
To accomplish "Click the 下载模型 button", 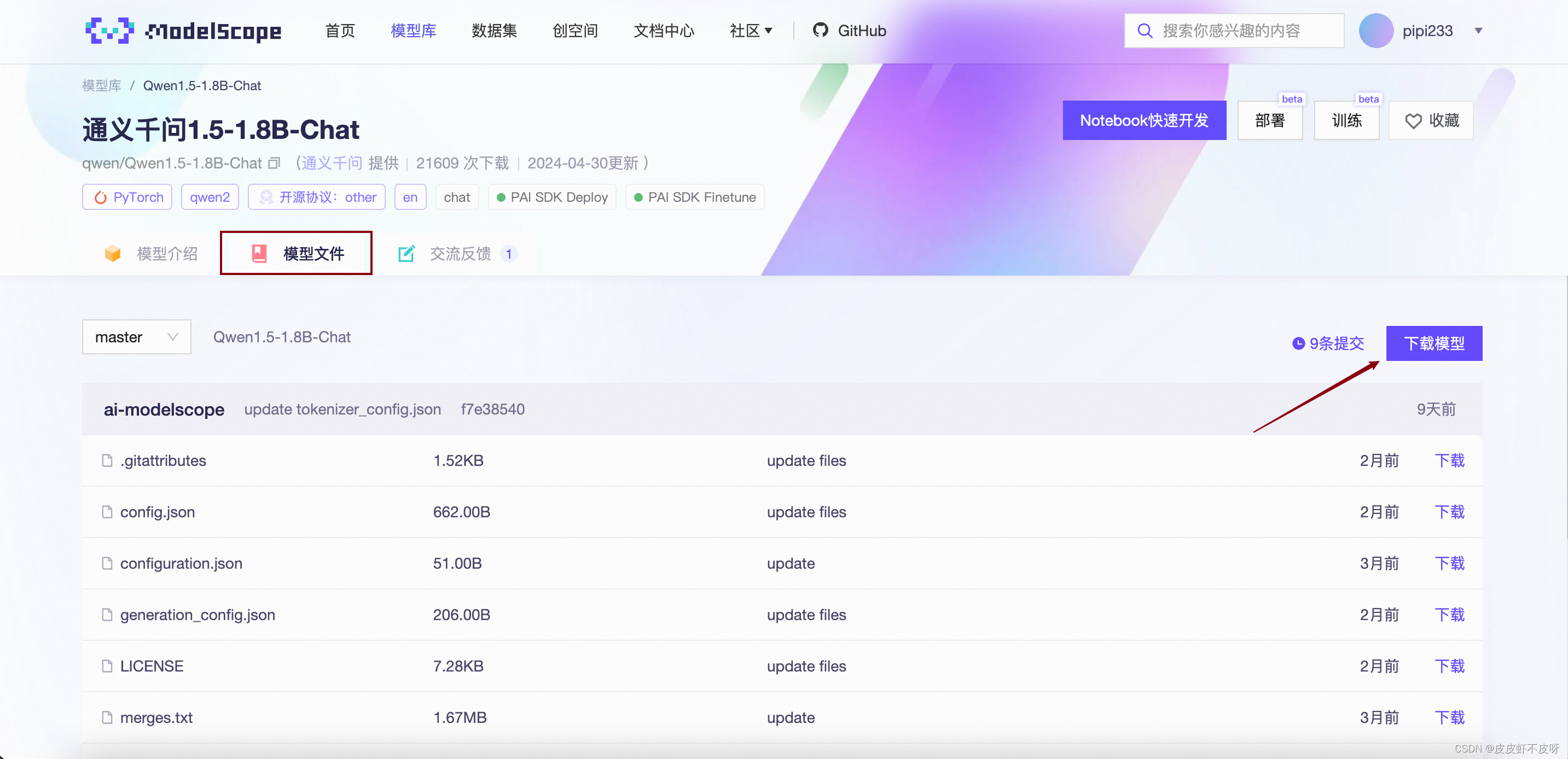I will pyautogui.click(x=1434, y=343).
